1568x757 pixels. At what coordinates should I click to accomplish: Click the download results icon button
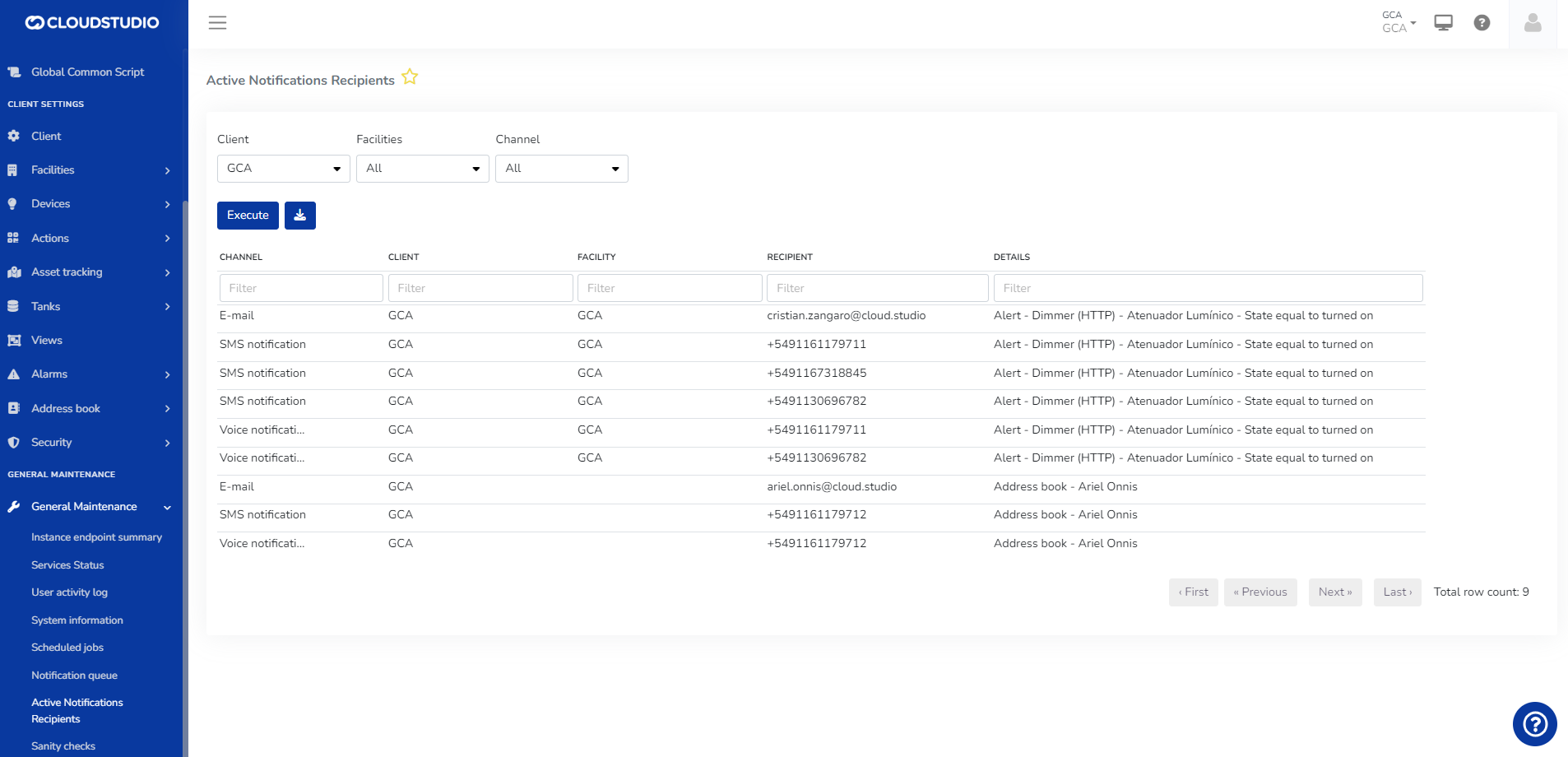pyautogui.click(x=300, y=216)
